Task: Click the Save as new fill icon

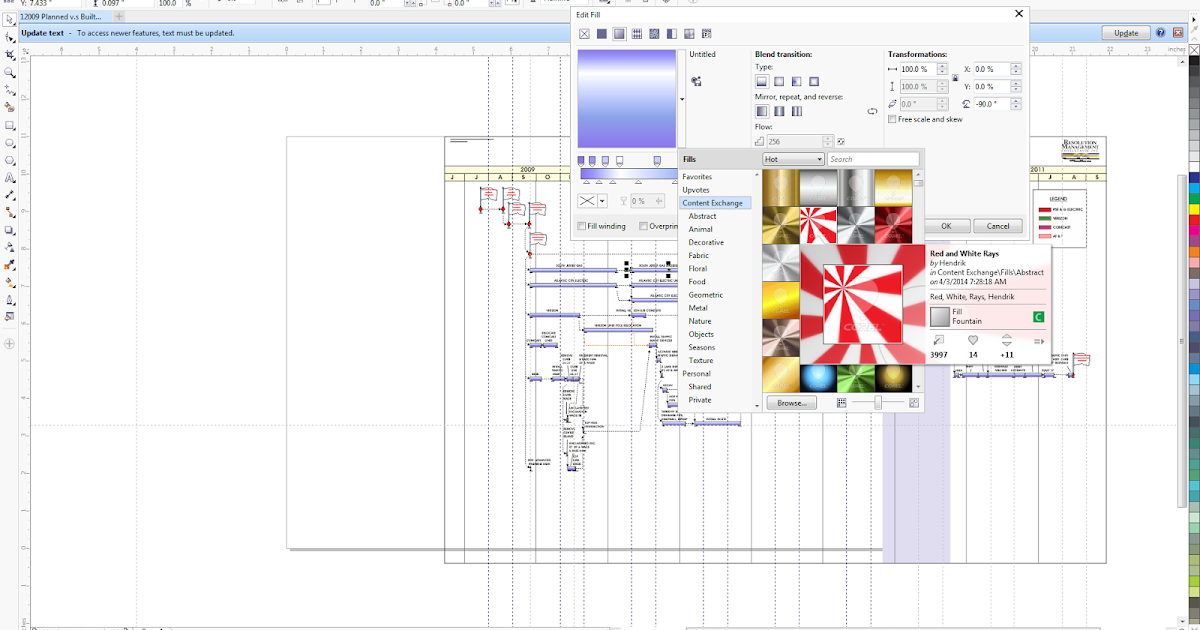Action: click(696, 81)
